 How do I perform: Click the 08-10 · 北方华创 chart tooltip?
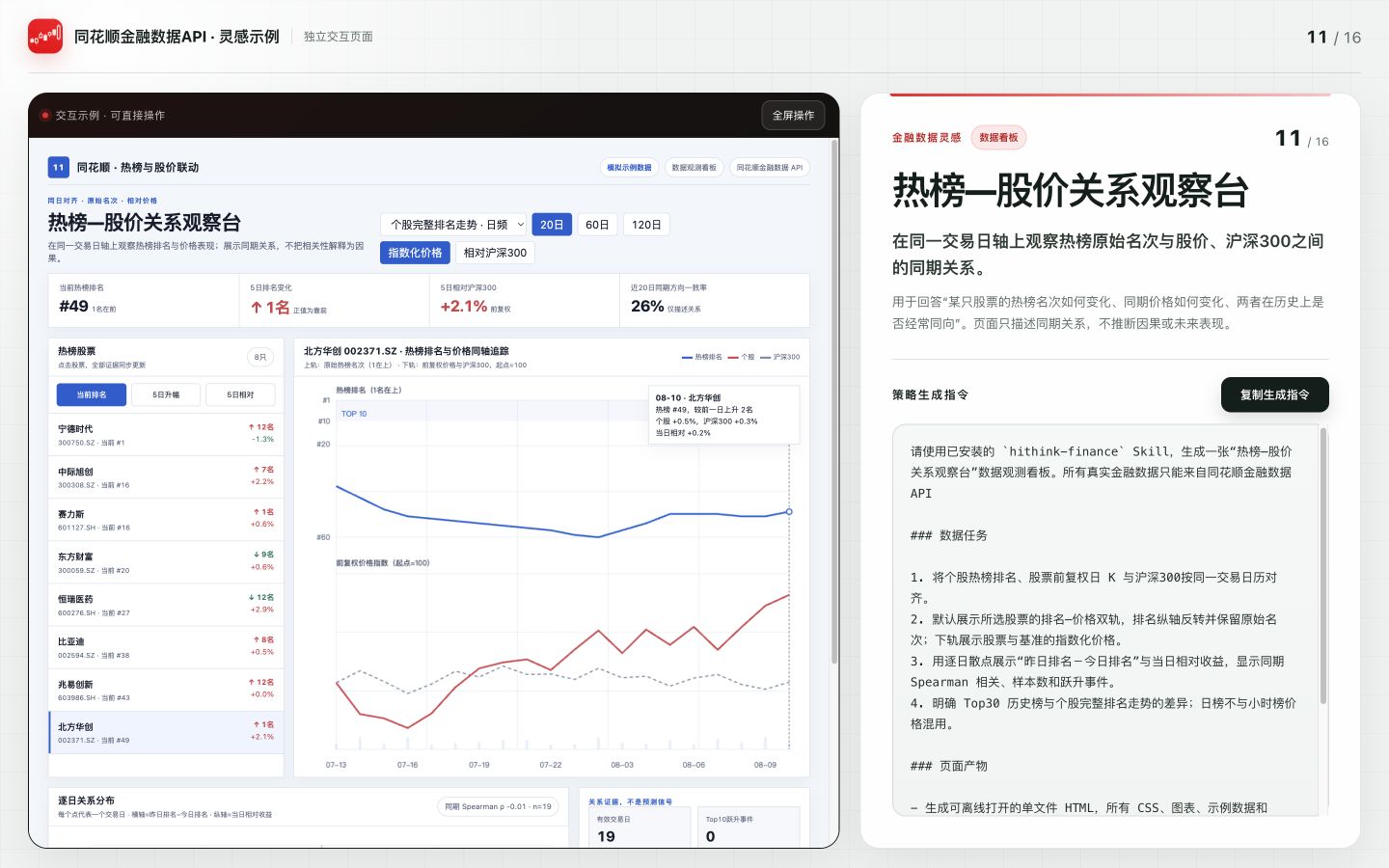[724, 415]
